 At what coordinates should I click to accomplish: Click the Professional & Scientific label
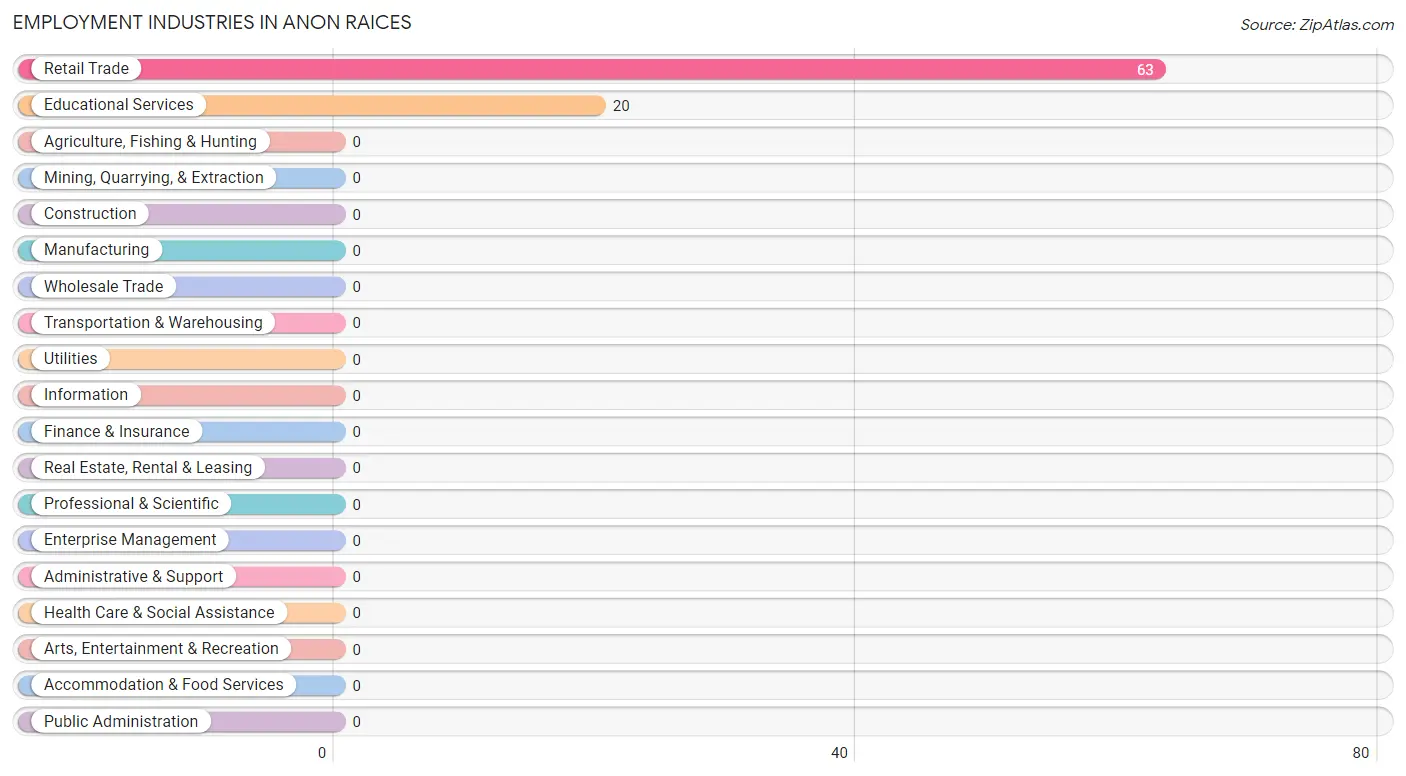coord(131,503)
